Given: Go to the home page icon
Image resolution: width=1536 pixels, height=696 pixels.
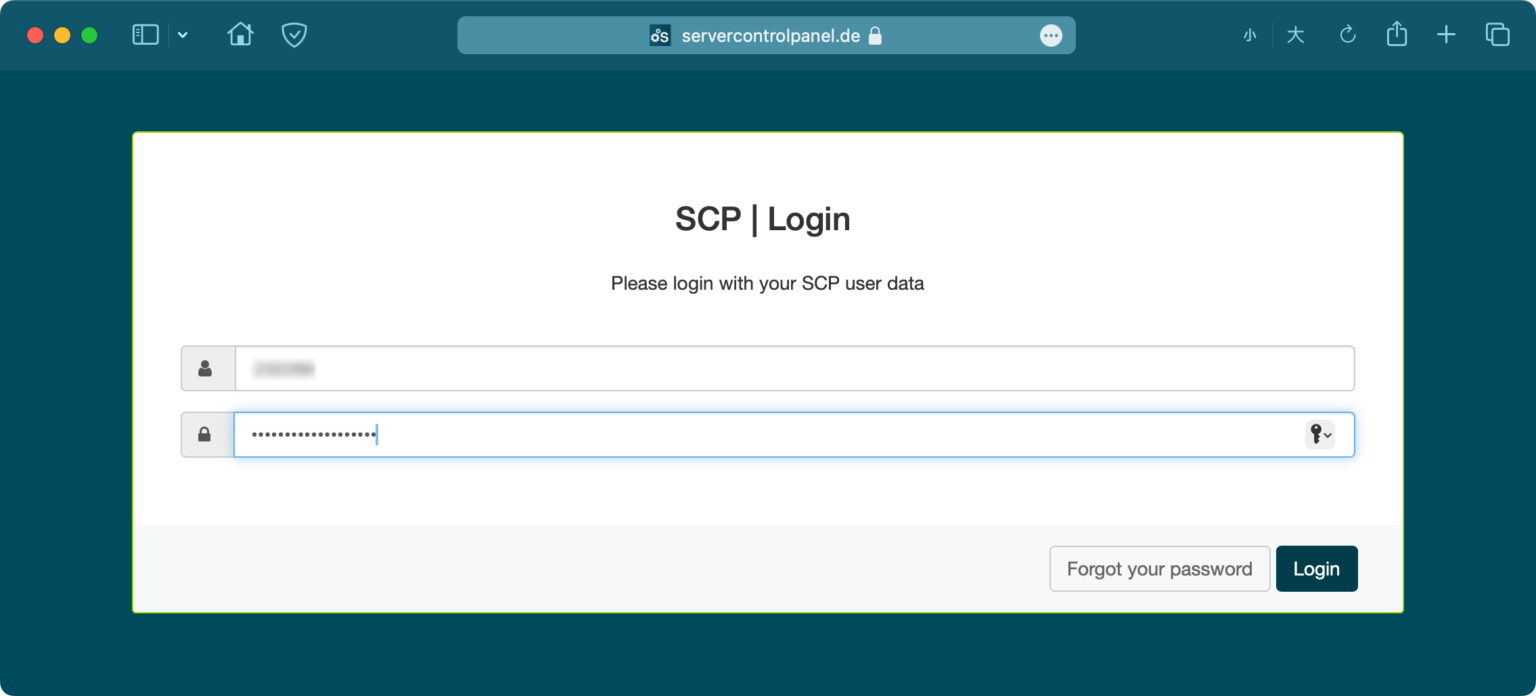Looking at the screenshot, I should pos(240,35).
